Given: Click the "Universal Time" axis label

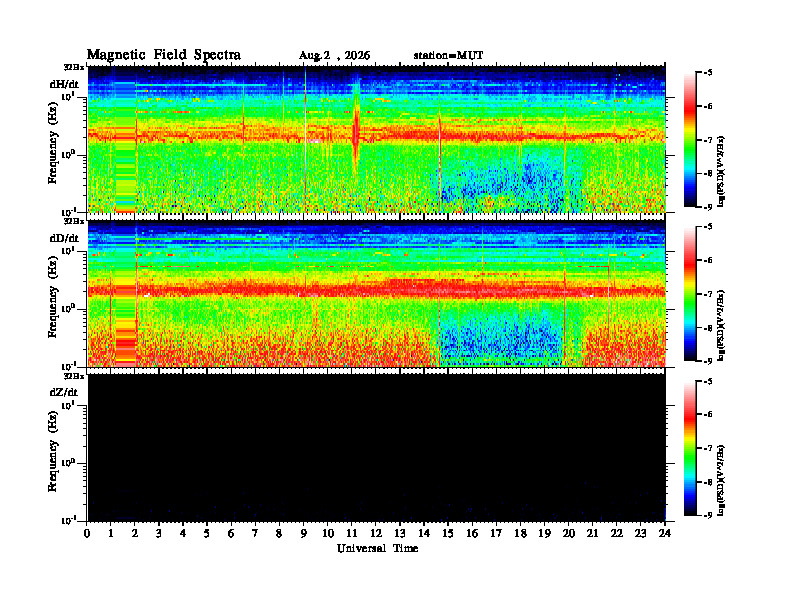Looking at the screenshot, I should (x=377, y=548).
